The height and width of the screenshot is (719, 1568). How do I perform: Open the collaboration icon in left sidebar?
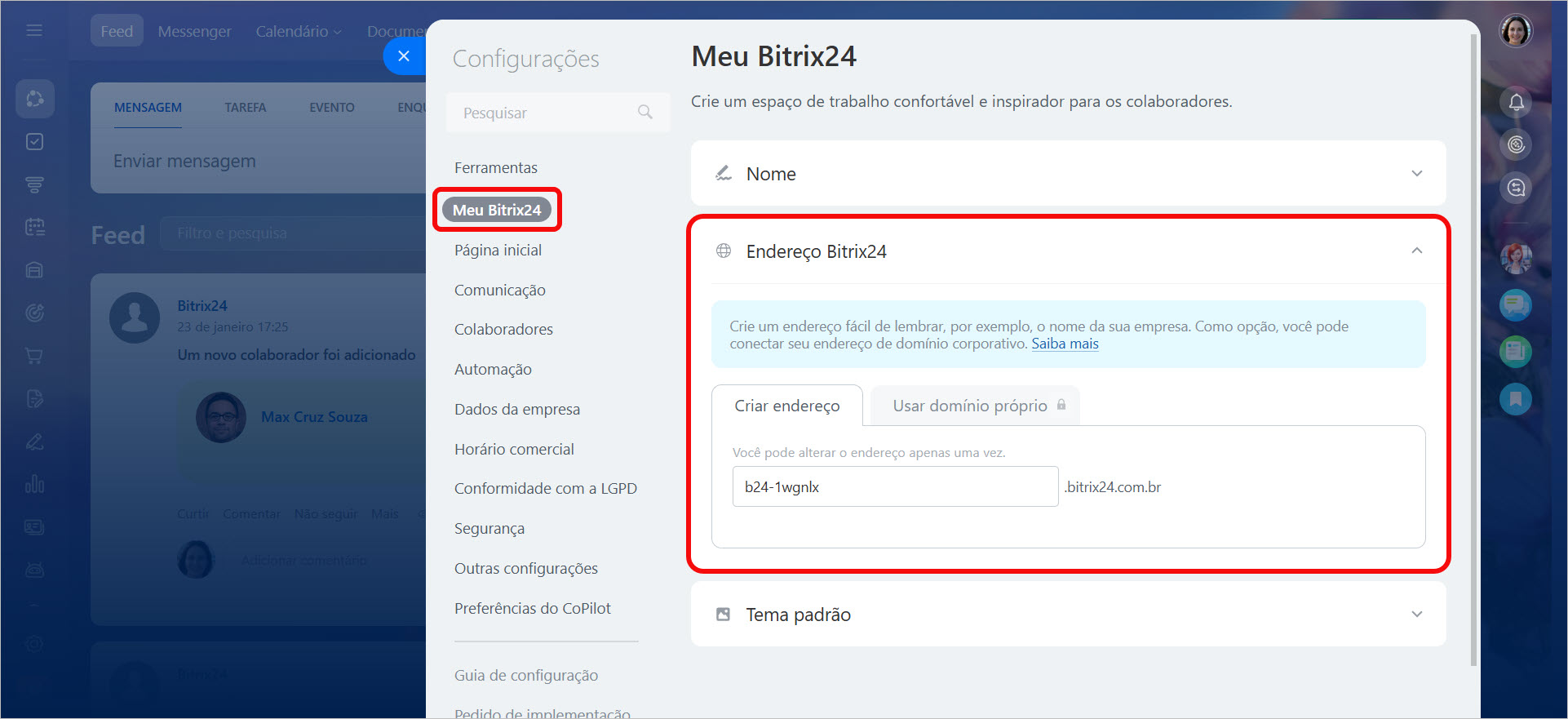pyautogui.click(x=35, y=99)
